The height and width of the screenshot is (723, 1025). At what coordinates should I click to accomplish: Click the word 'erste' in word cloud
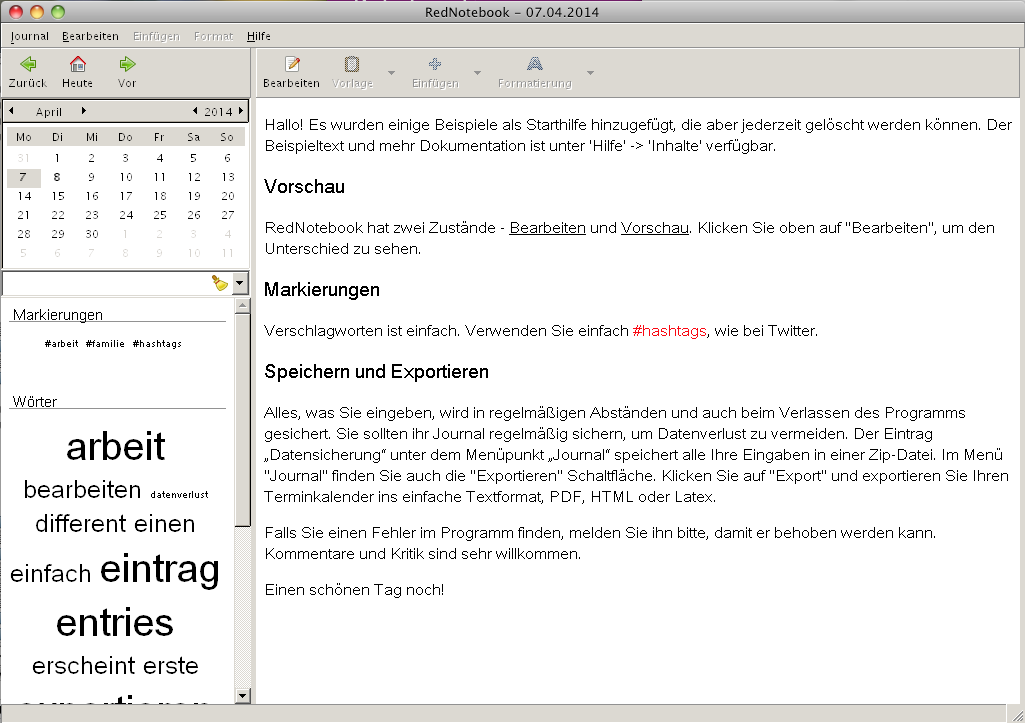pyautogui.click(x=171, y=665)
